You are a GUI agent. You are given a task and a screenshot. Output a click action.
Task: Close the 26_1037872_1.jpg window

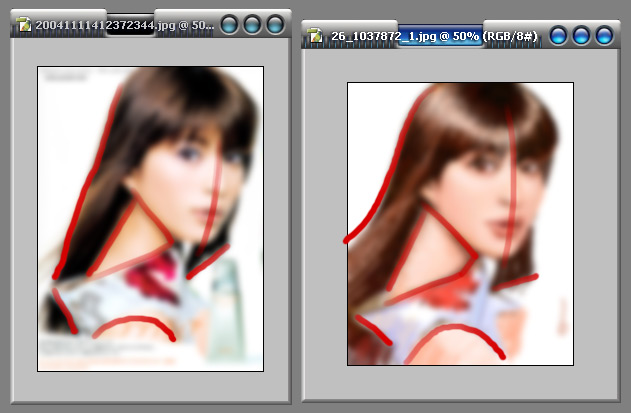[x=604, y=36]
